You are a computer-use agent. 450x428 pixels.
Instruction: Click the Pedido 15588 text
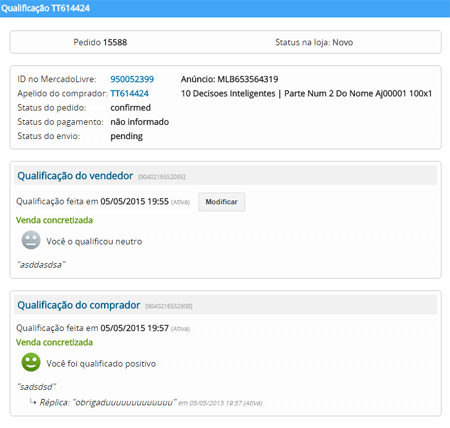pos(100,42)
